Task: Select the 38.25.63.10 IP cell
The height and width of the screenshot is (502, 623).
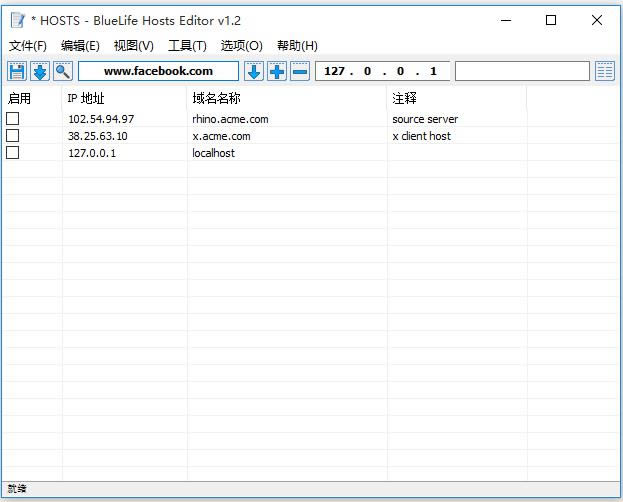Action: click(x=98, y=136)
